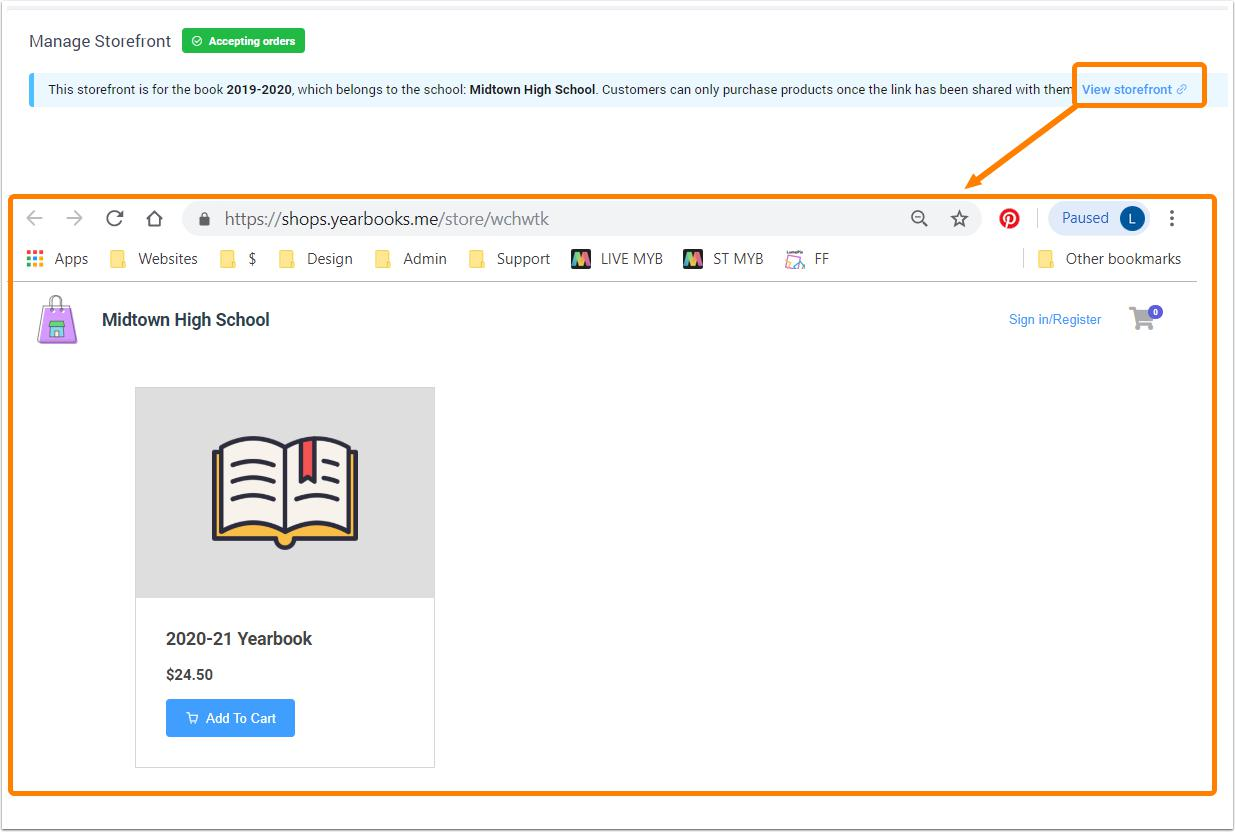Click the open book product image
The image size is (1235, 832).
pos(285,492)
